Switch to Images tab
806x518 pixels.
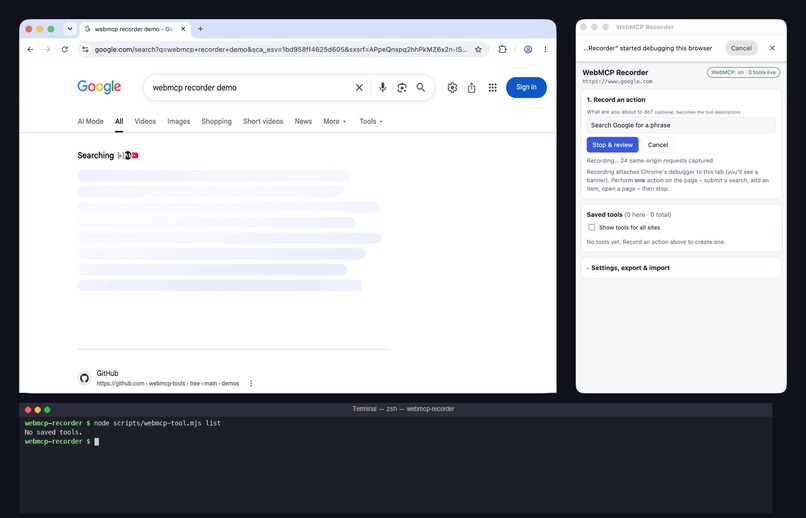(x=178, y=121)
